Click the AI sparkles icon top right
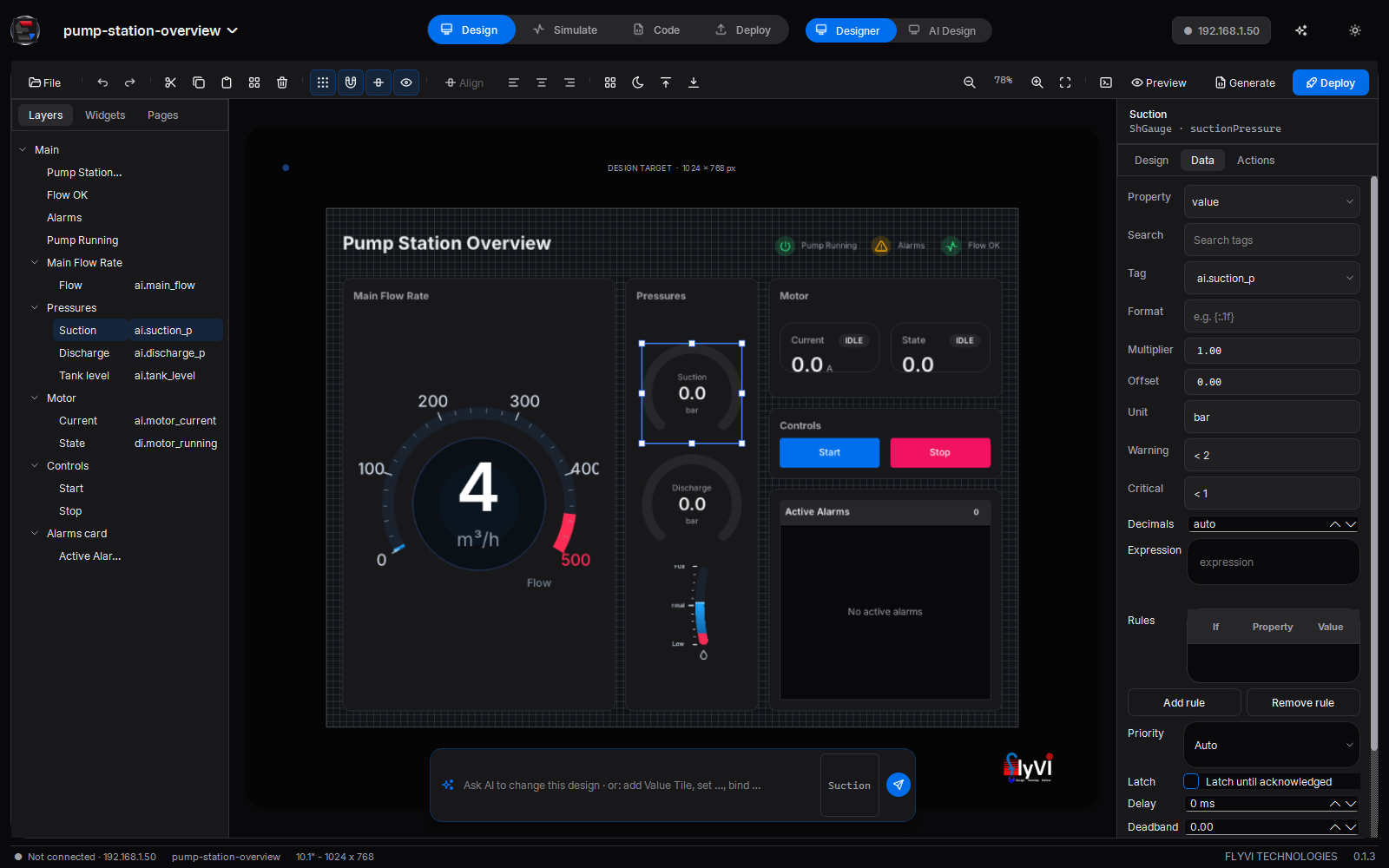 [x=1301, y=30]
